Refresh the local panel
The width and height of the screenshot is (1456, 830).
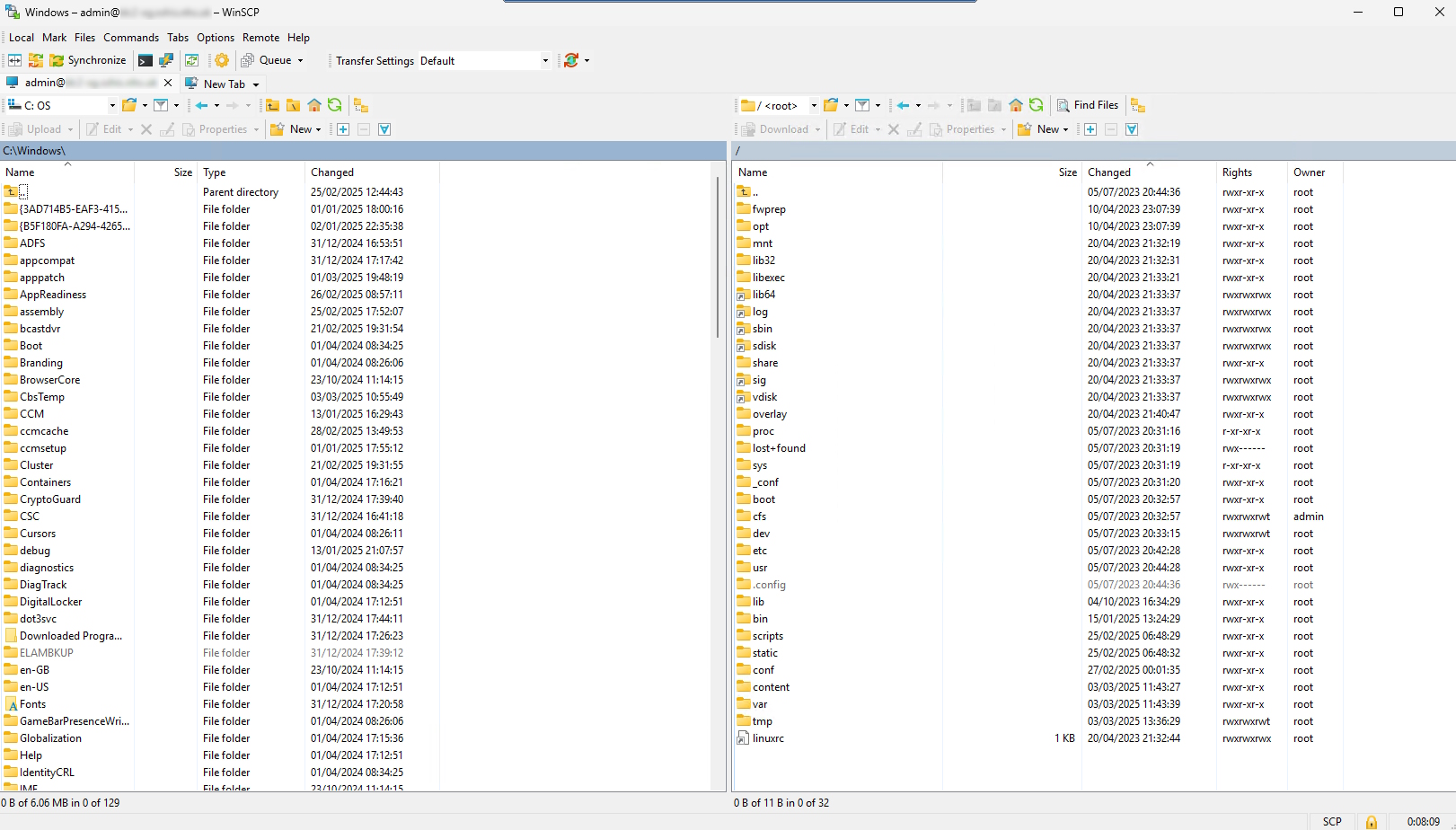(335, 105)
